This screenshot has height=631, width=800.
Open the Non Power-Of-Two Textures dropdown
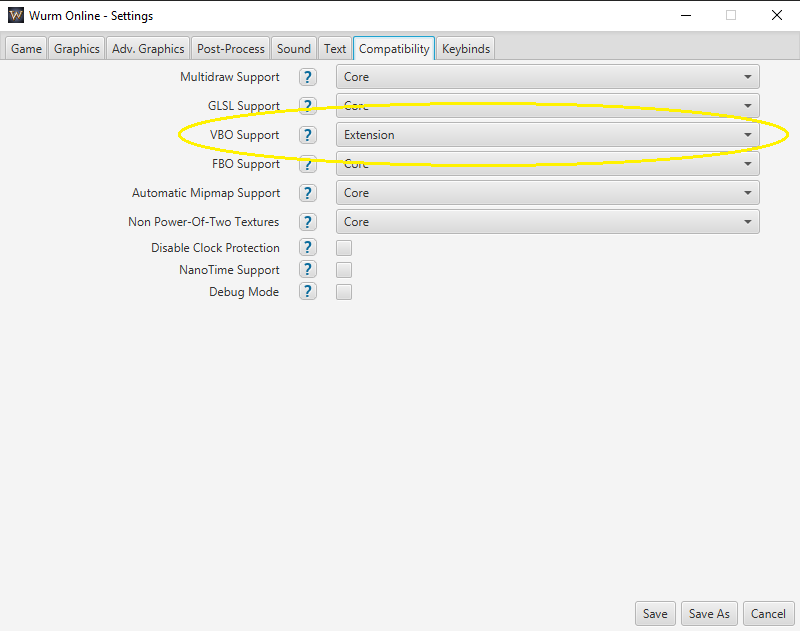[x=547, y=222]
